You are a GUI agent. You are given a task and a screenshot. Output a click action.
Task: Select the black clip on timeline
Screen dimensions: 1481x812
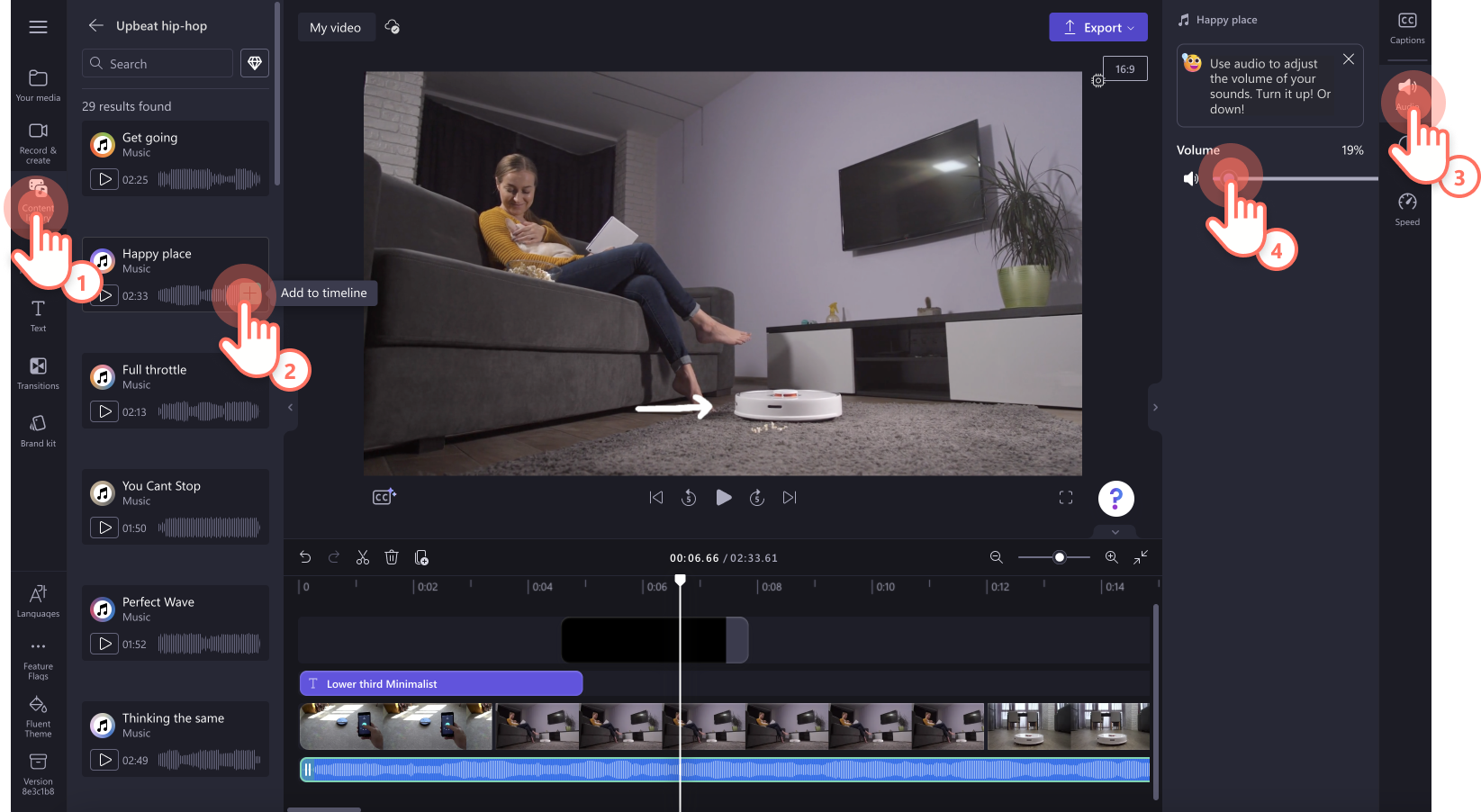[x=655, y=640]
